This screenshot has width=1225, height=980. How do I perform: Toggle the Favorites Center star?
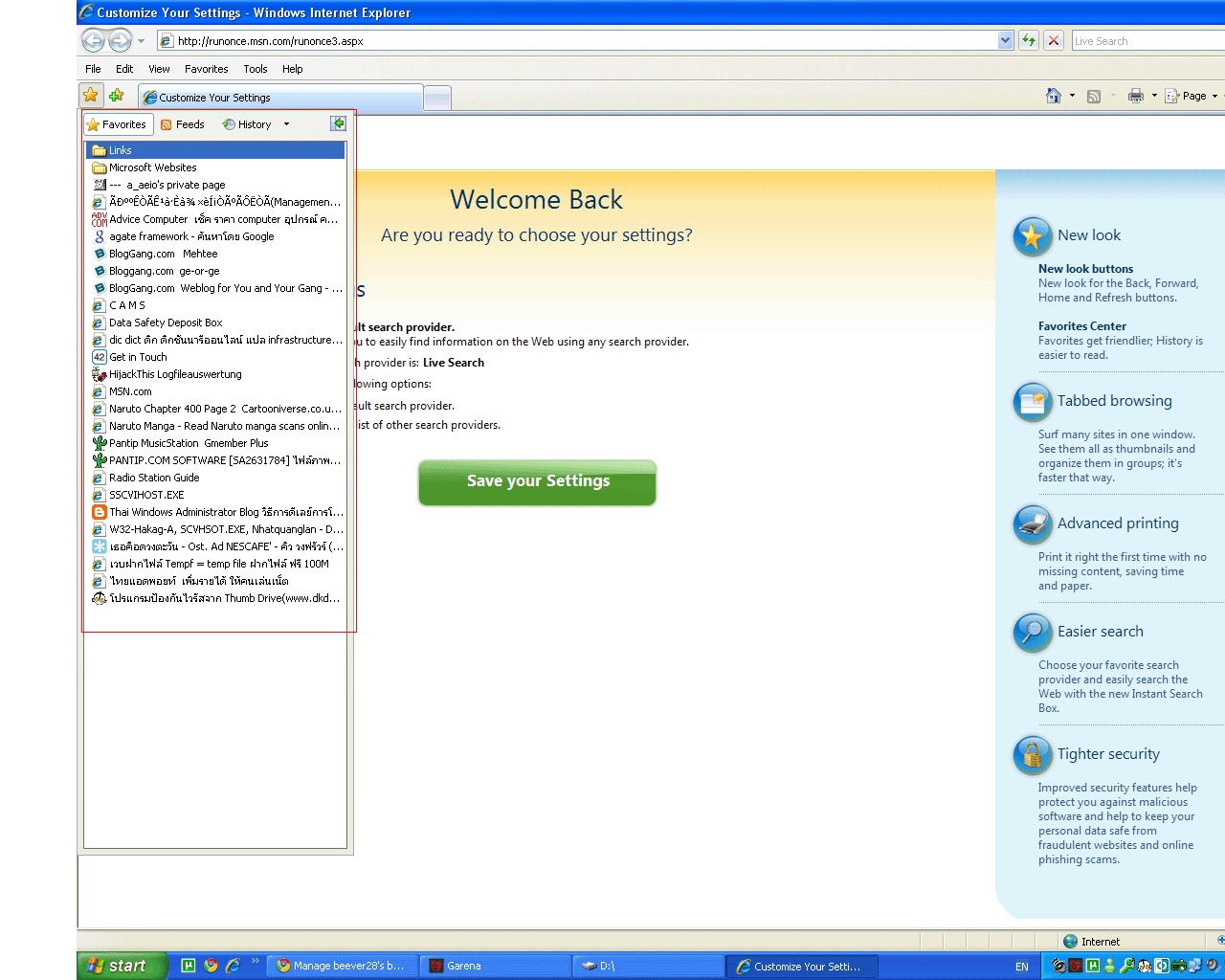pyautogui.click(x=90, y=95)
